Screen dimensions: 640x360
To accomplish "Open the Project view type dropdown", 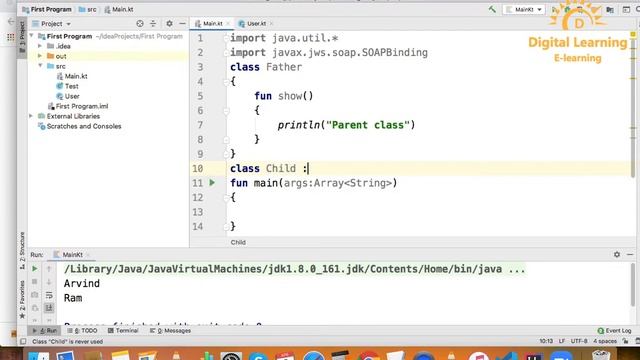I will pyautogui.click(x=51, y=24).
